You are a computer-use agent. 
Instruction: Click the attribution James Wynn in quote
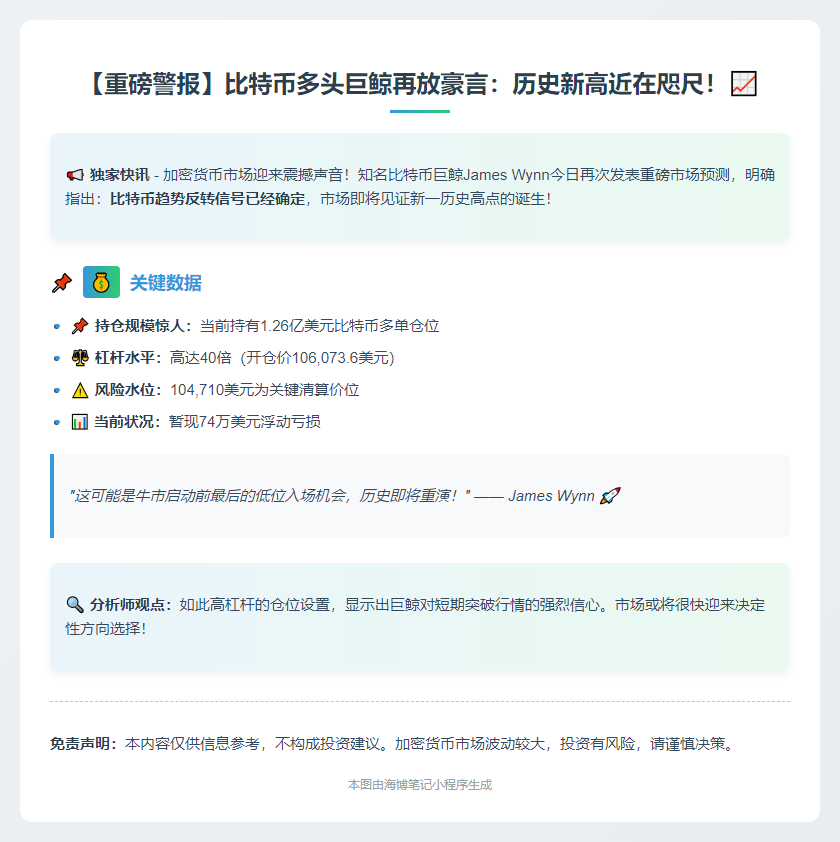coord(551,496)
